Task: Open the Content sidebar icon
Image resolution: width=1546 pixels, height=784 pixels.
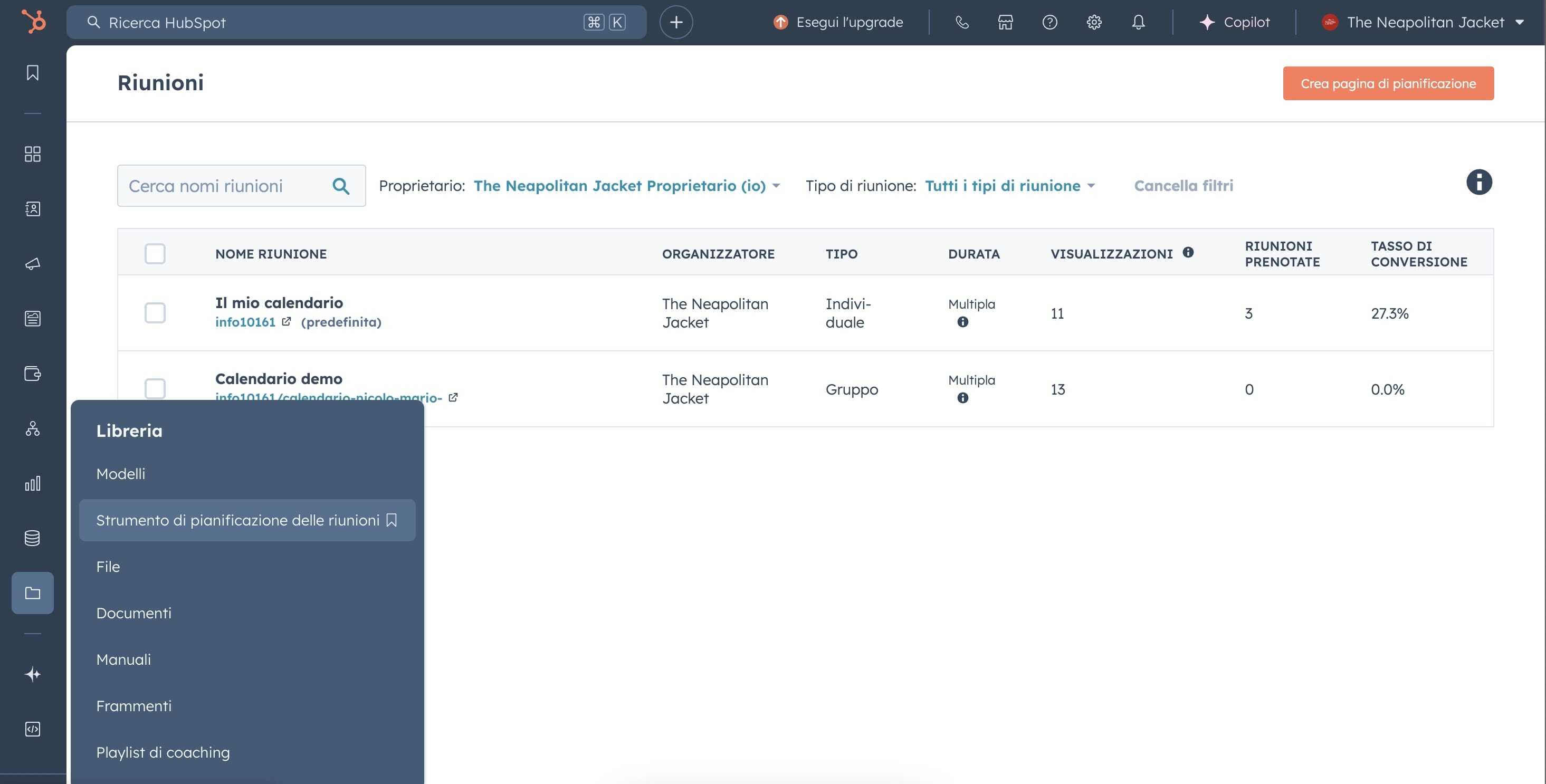Action: [x=32, y=318]
